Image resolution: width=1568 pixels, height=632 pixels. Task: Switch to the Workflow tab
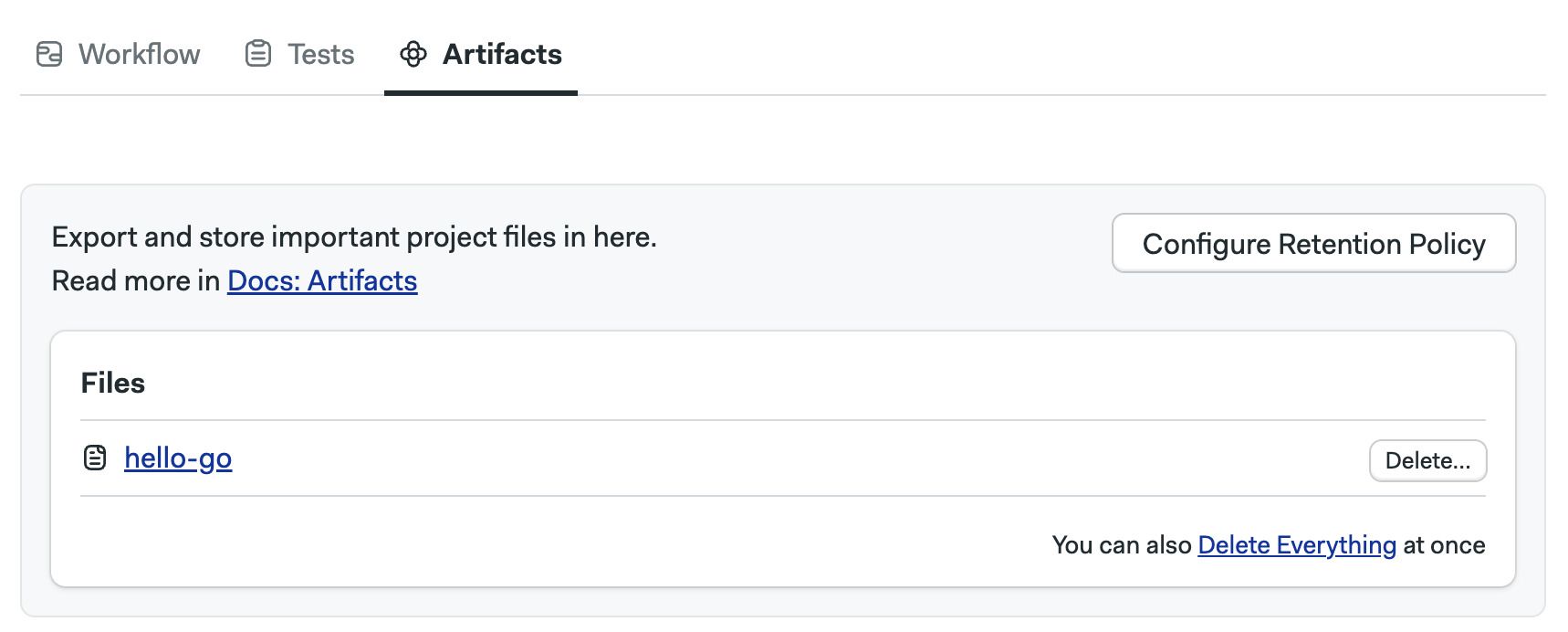tap(118, 55)
